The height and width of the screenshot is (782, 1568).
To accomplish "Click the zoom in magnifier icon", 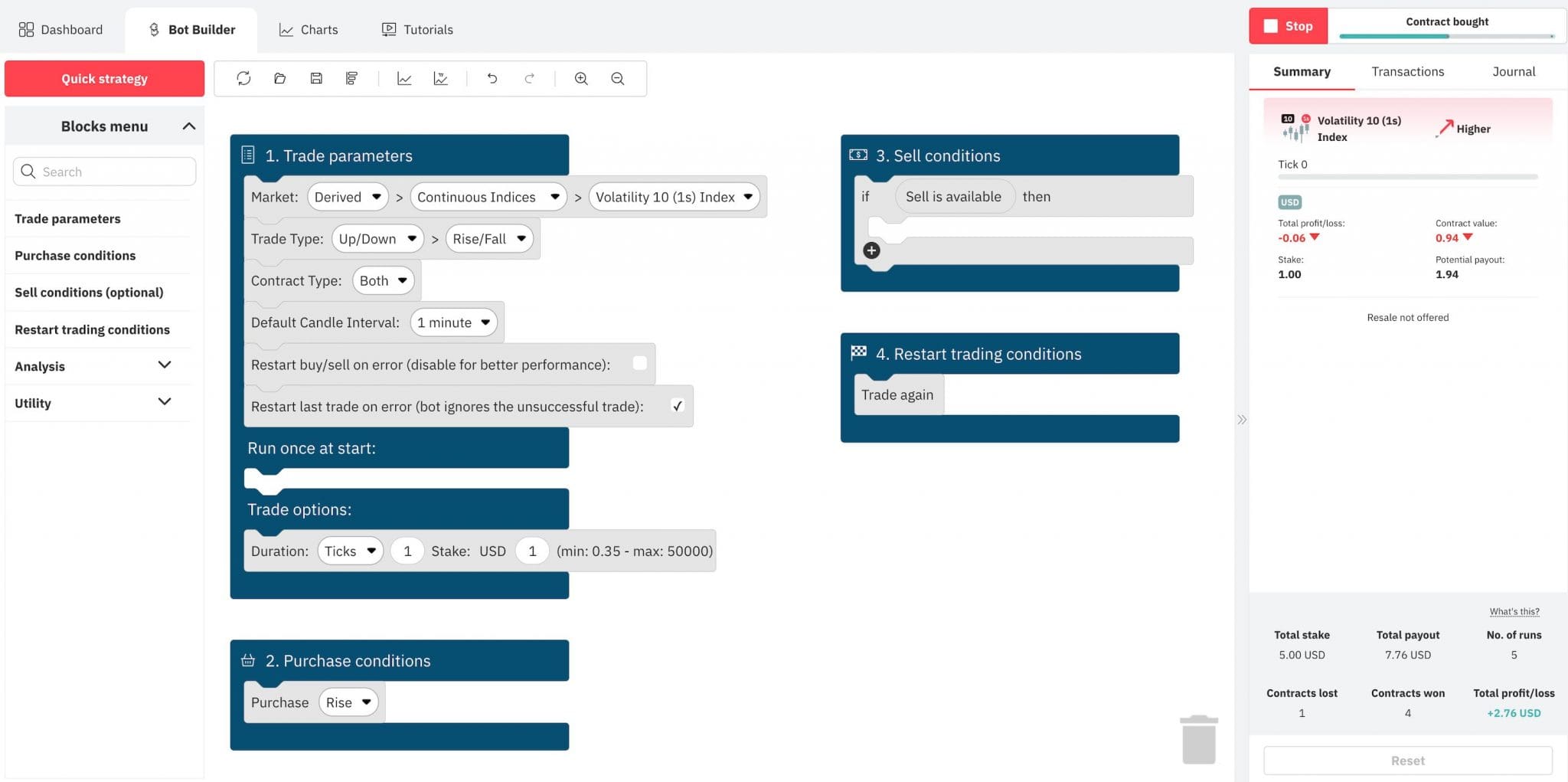I will point(581,78).
